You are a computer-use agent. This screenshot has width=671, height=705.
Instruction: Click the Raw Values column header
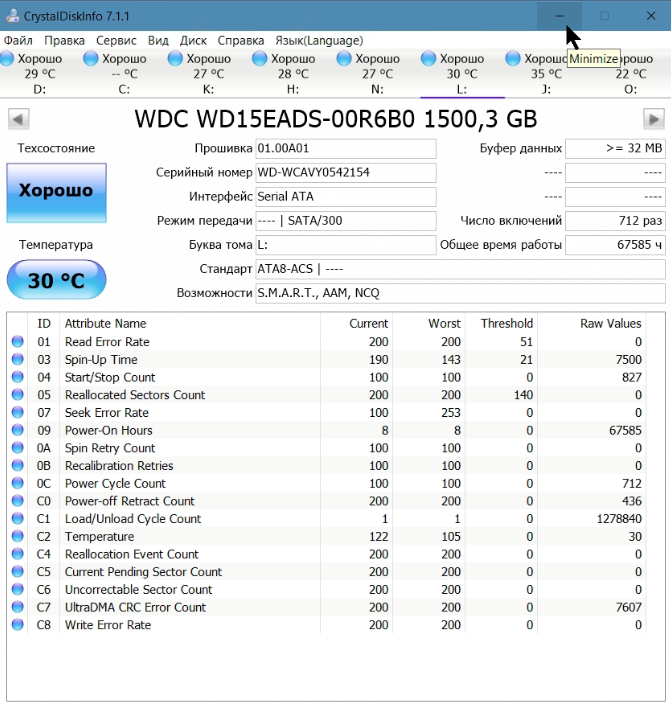tap(610, 323)
